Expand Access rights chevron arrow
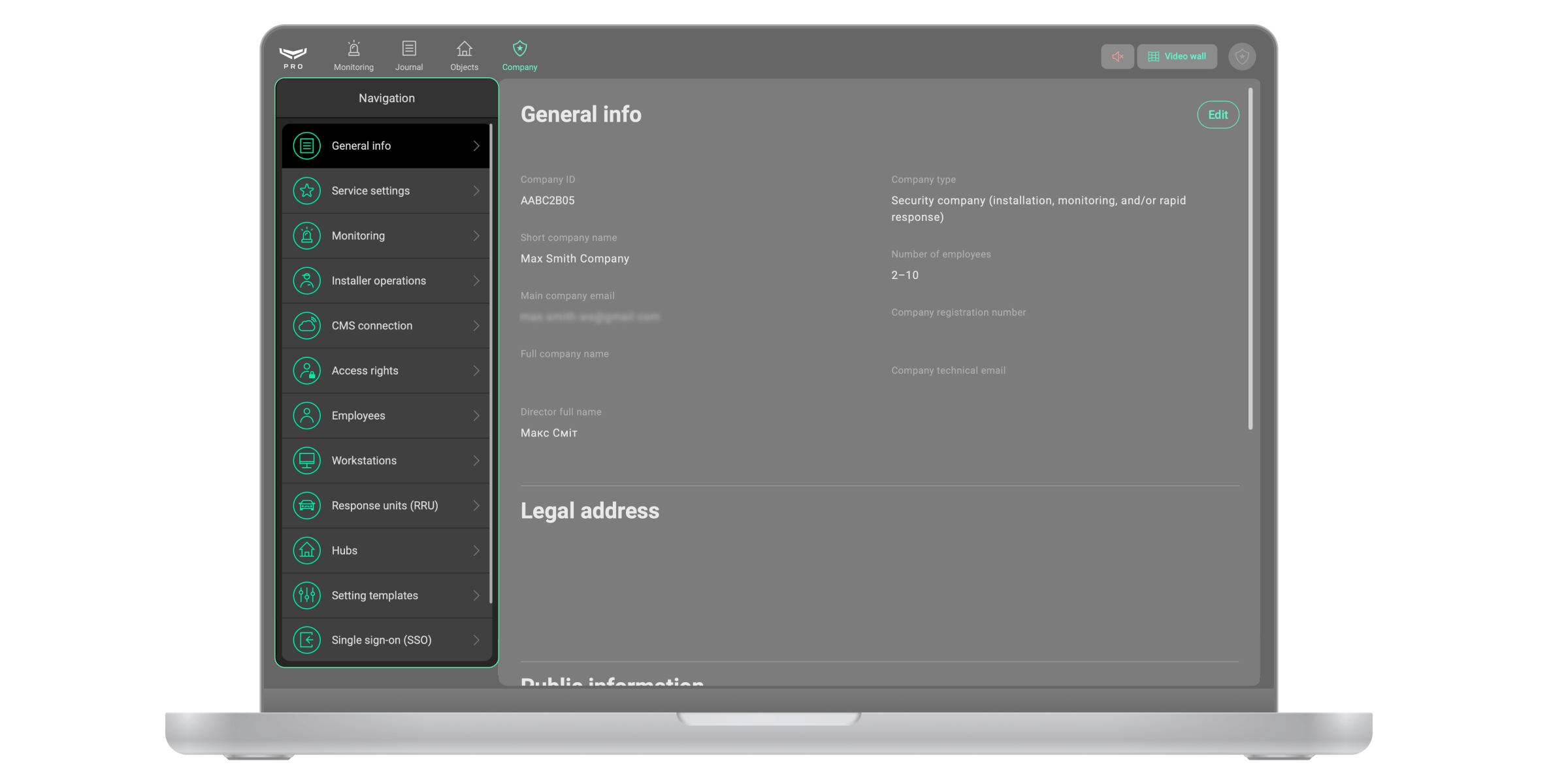 (476, 370)
